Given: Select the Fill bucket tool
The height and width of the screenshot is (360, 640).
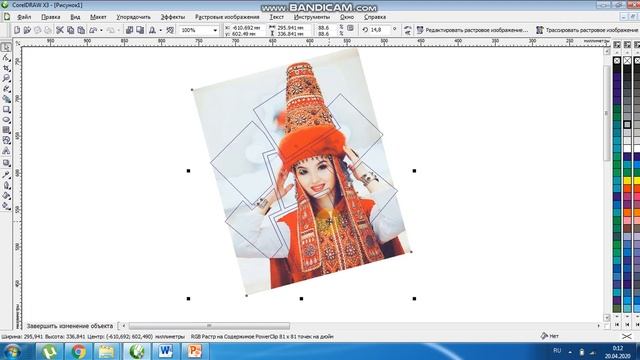Looking at the screenshot, I should click(x=6, y=196).
